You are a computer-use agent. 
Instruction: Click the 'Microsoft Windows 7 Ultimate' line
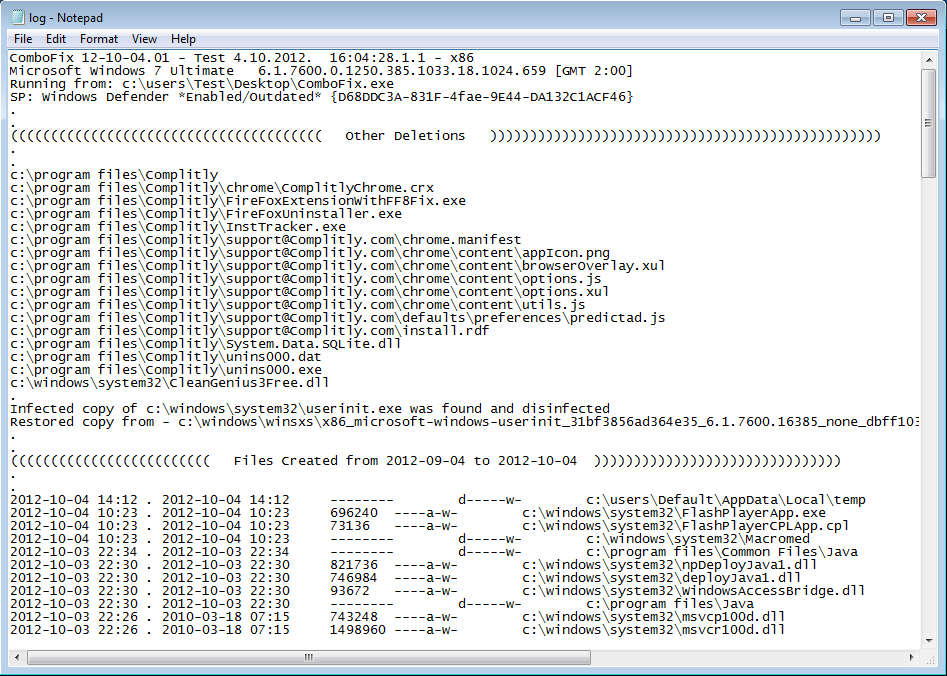pos(321,71)
